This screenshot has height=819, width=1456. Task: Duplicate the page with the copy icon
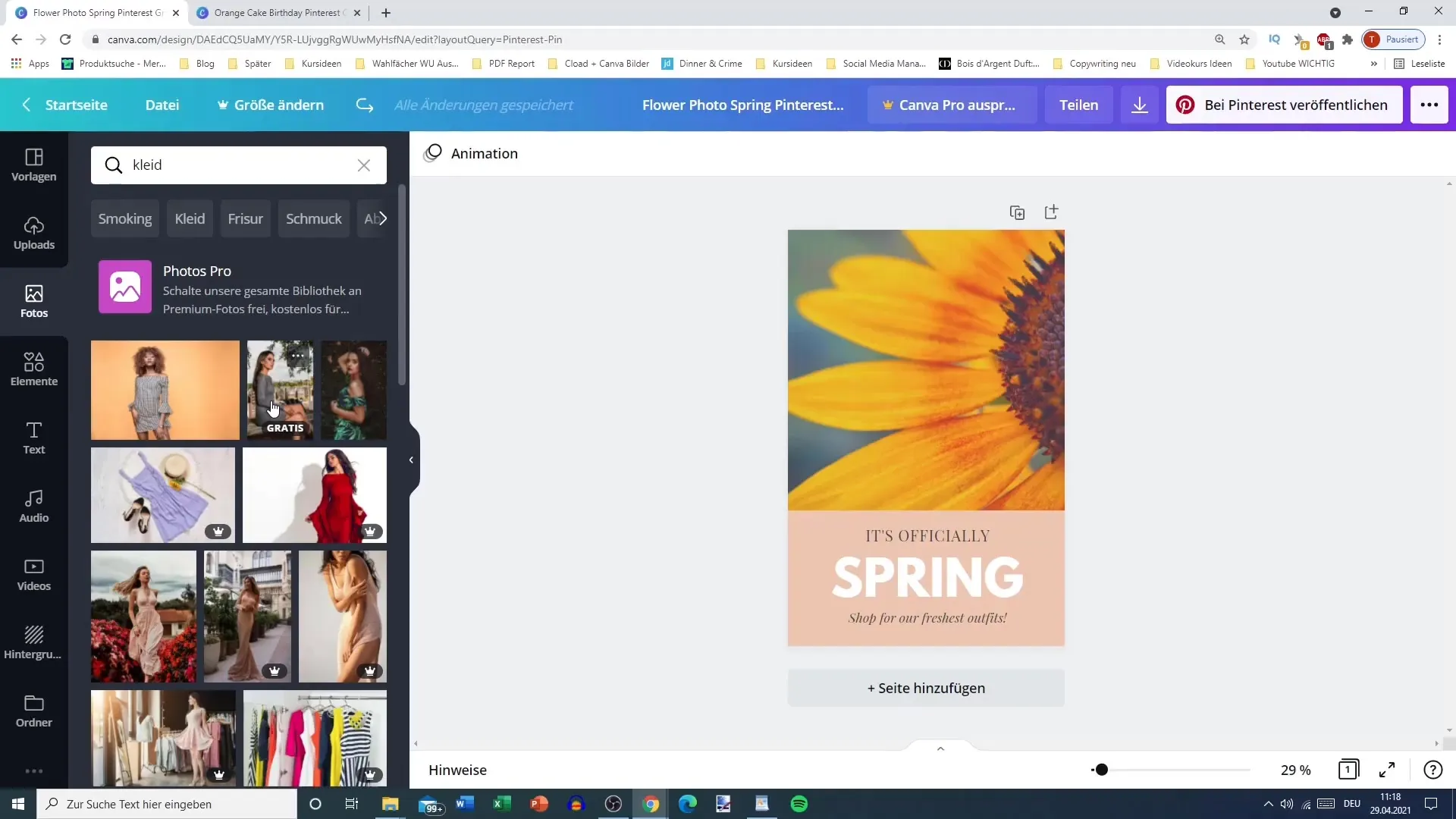pyautogui.click(x=1018, y=212)
